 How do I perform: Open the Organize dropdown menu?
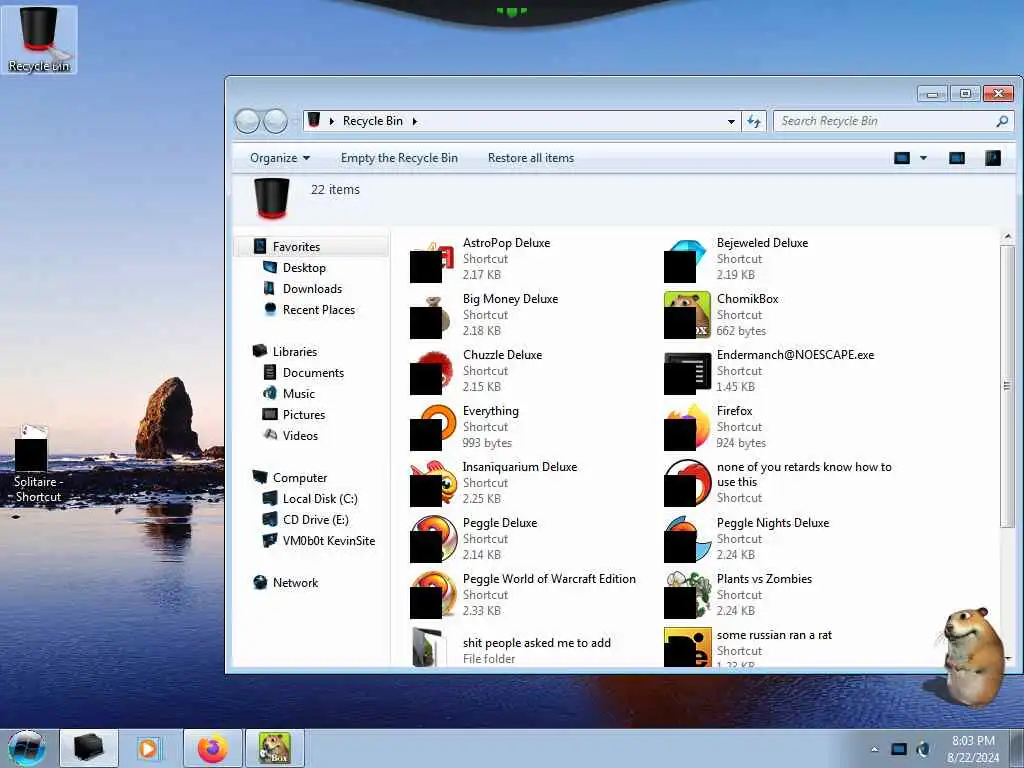pyautogui.click(x=280, y=158)
